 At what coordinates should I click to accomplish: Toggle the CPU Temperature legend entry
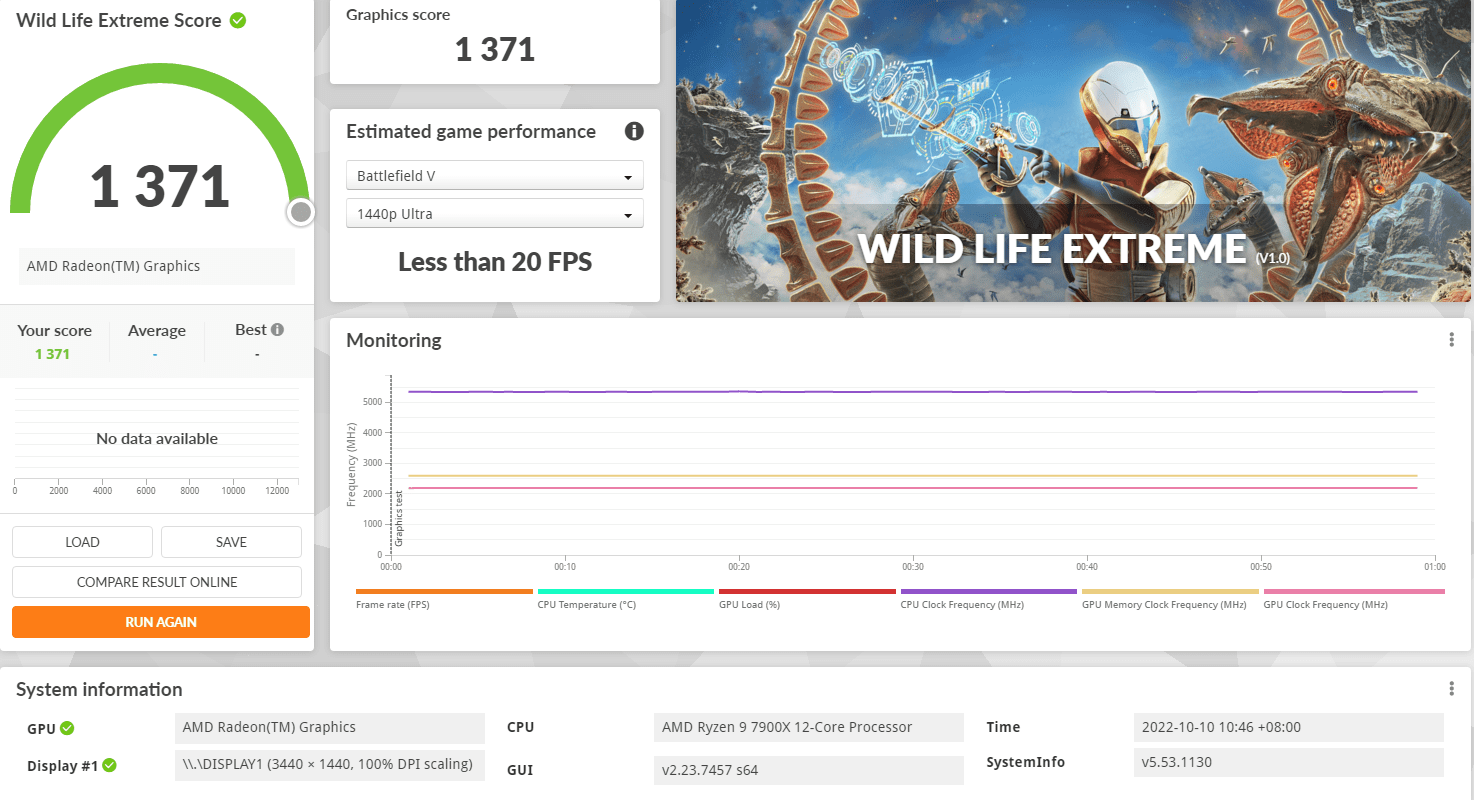[626, 599]
